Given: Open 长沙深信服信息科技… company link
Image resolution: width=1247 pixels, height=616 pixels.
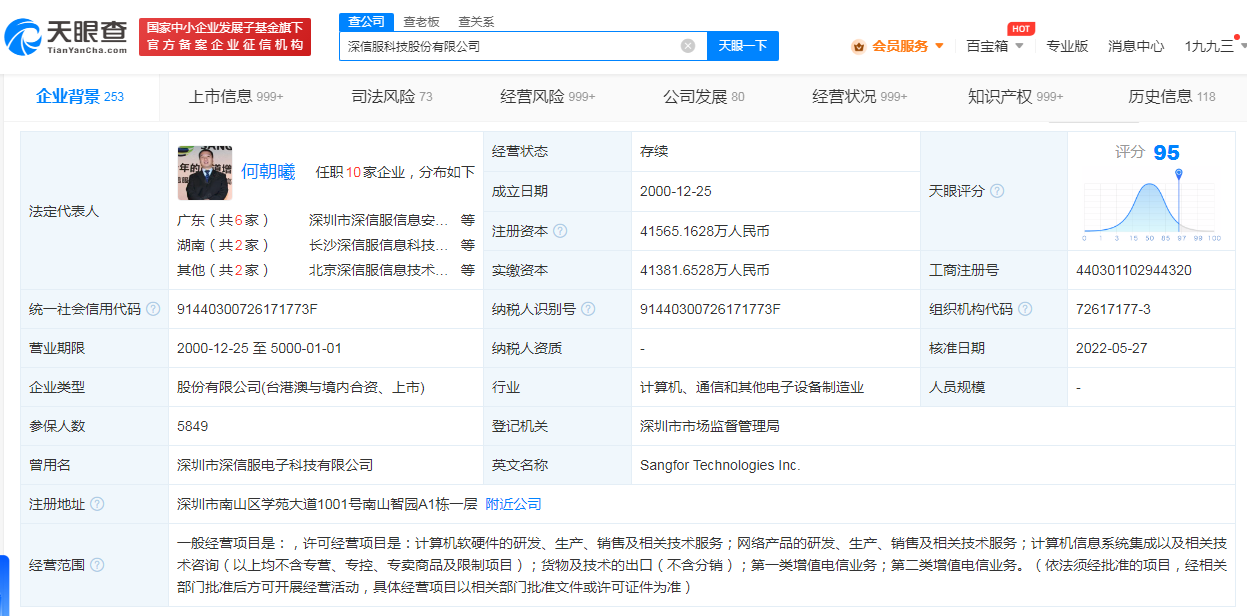Looking at the screenshot, I should [x=379, y=245].
